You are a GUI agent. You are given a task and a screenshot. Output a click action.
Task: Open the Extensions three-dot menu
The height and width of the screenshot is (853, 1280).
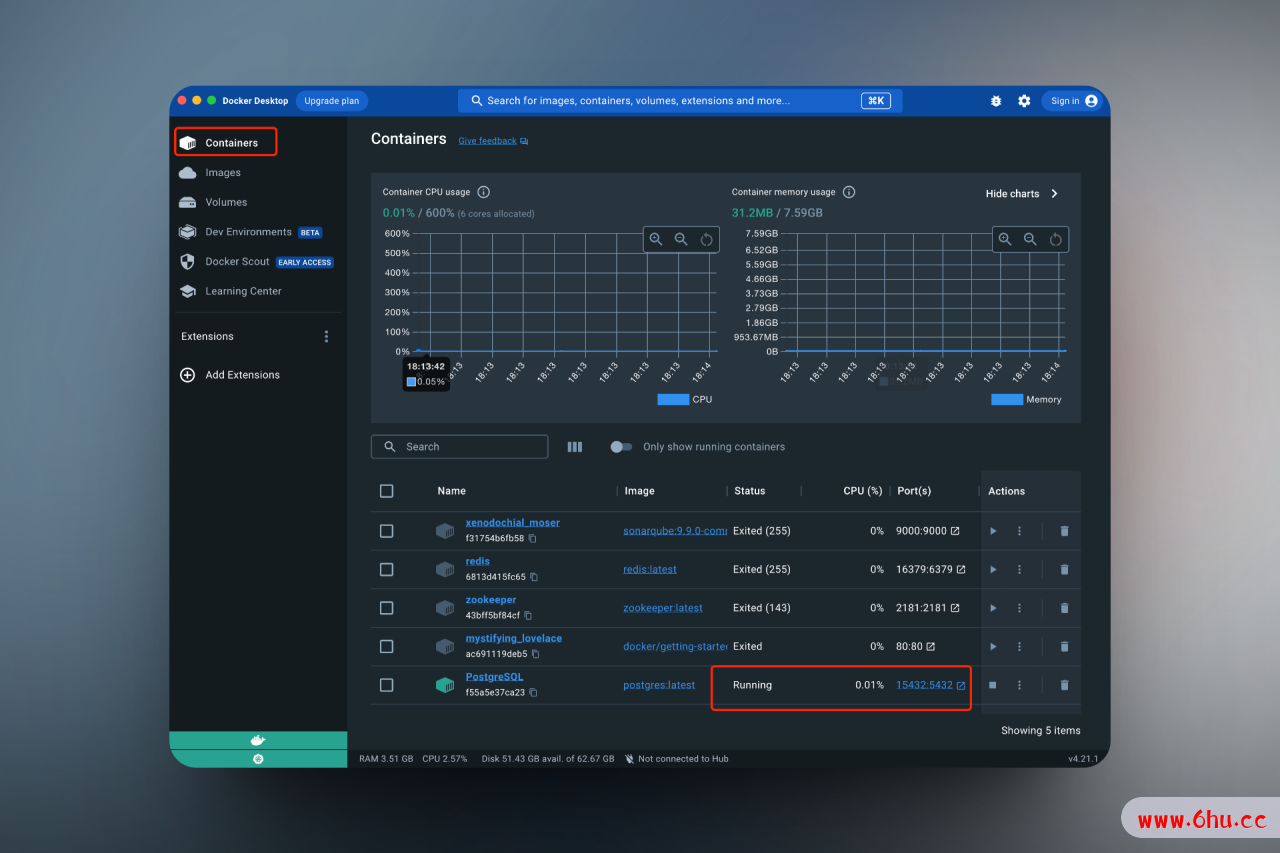326,337
